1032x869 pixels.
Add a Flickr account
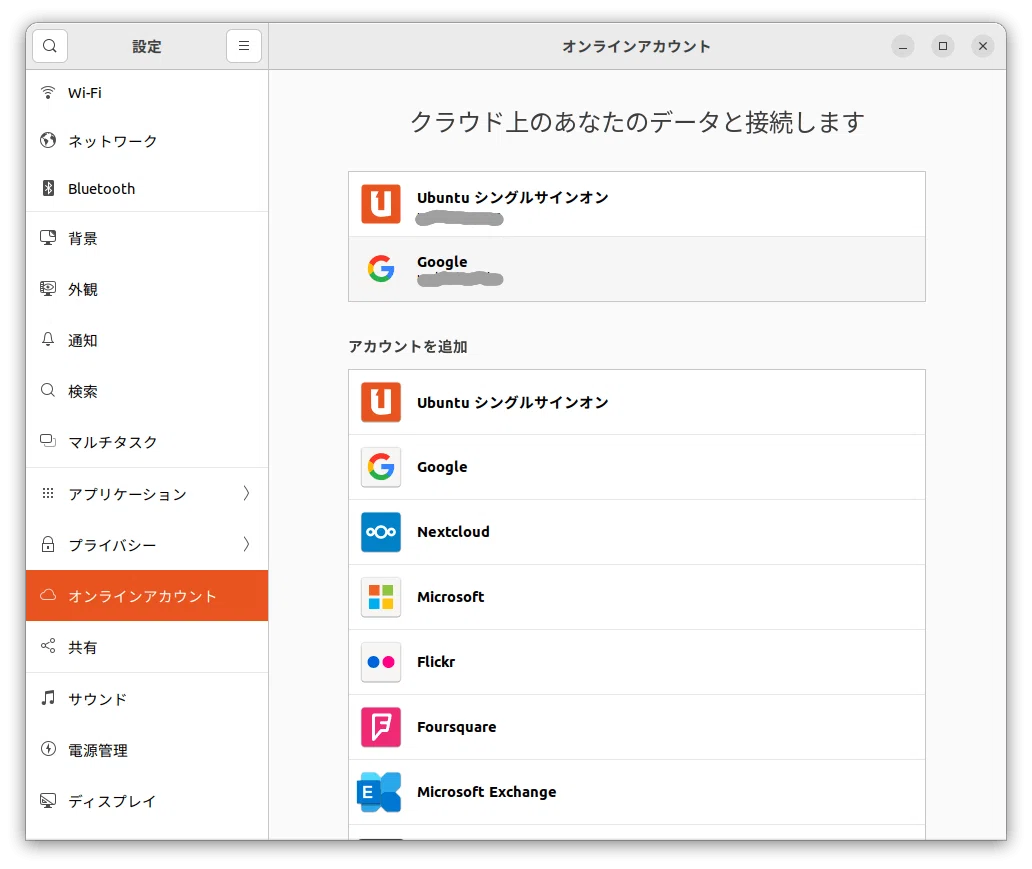click(x=636, y=662)
